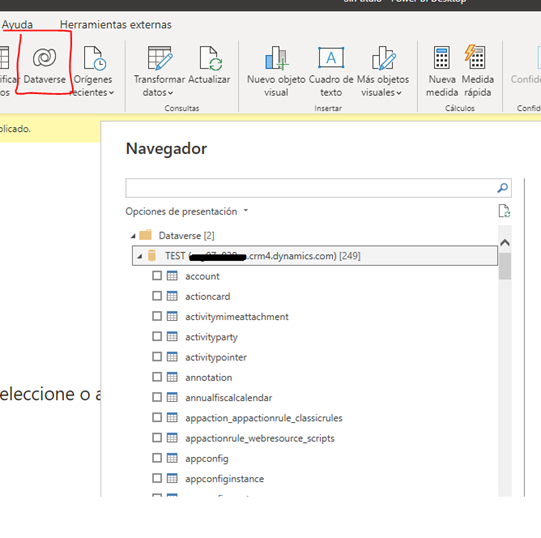Screen dimensions: 541x538
Task: Click the annualfiscalcalendar table icon
Action: coord(172,397)
